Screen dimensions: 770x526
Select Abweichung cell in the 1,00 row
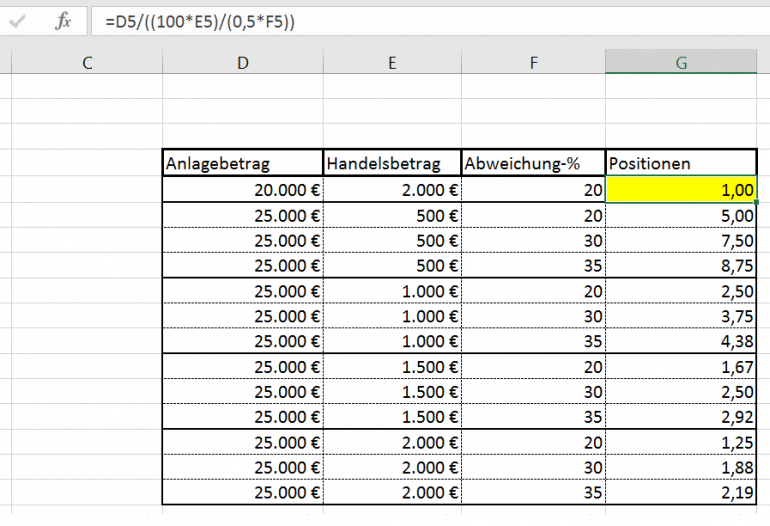pyautogui.click(x=533, y=190)
